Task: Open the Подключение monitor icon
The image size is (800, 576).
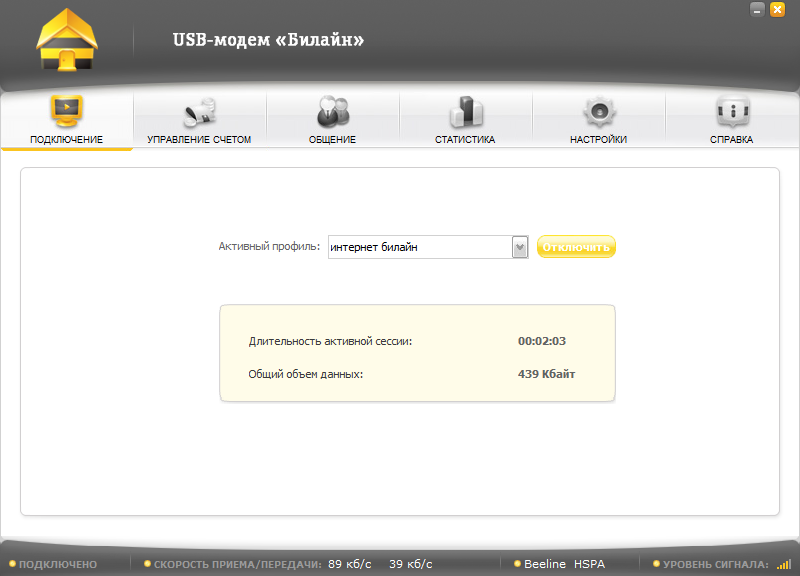Action: (x=66, y=111)
